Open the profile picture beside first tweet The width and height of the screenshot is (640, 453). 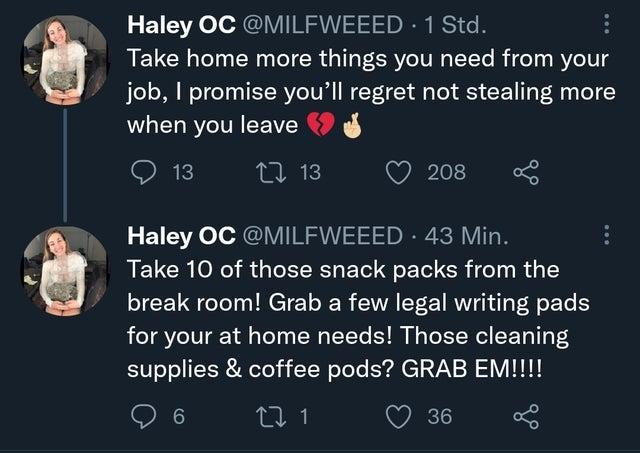tap(64, 59)
